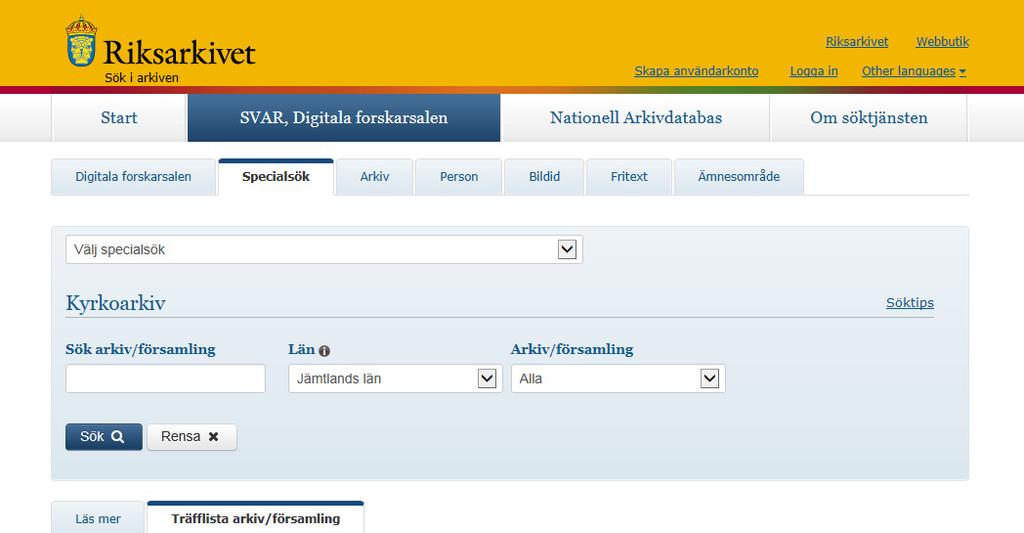The height and width of the screenshot is (533, 1024).
Task: Open Om söktjänsten tab
Action: pos(869,118)
